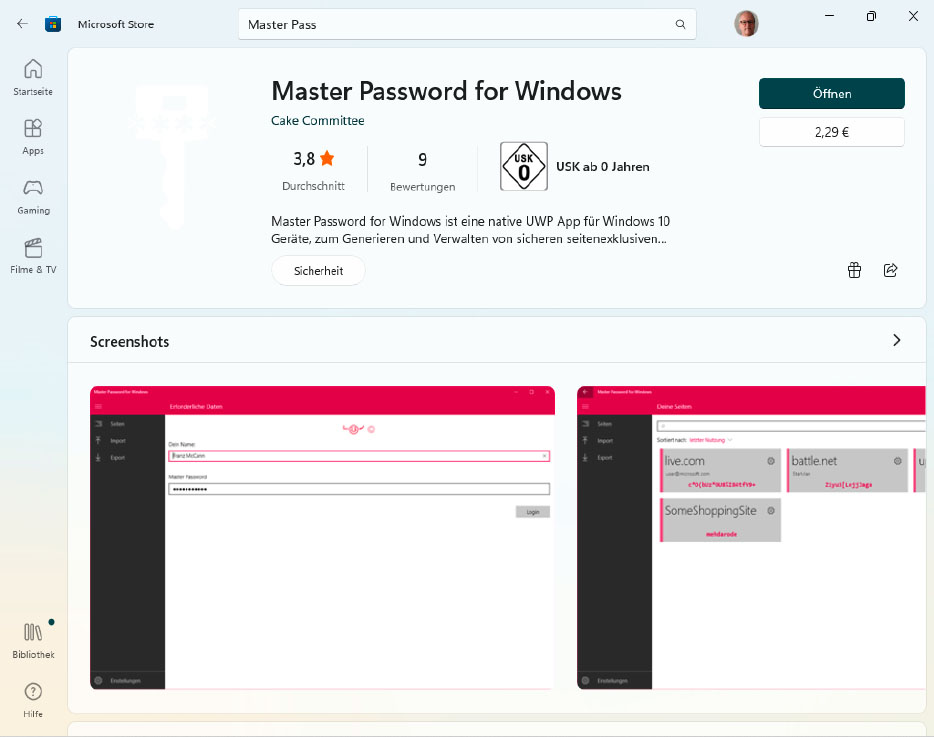The image size is (934, 737).
Task: Click the Master Password key app logo
Action: tap(173, 156)
